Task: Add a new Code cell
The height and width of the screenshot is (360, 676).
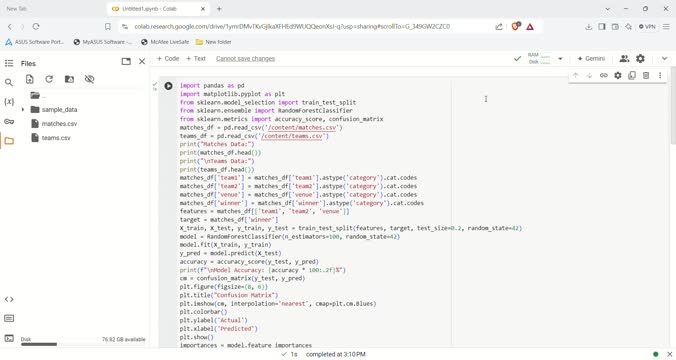Action: [168, 59]
